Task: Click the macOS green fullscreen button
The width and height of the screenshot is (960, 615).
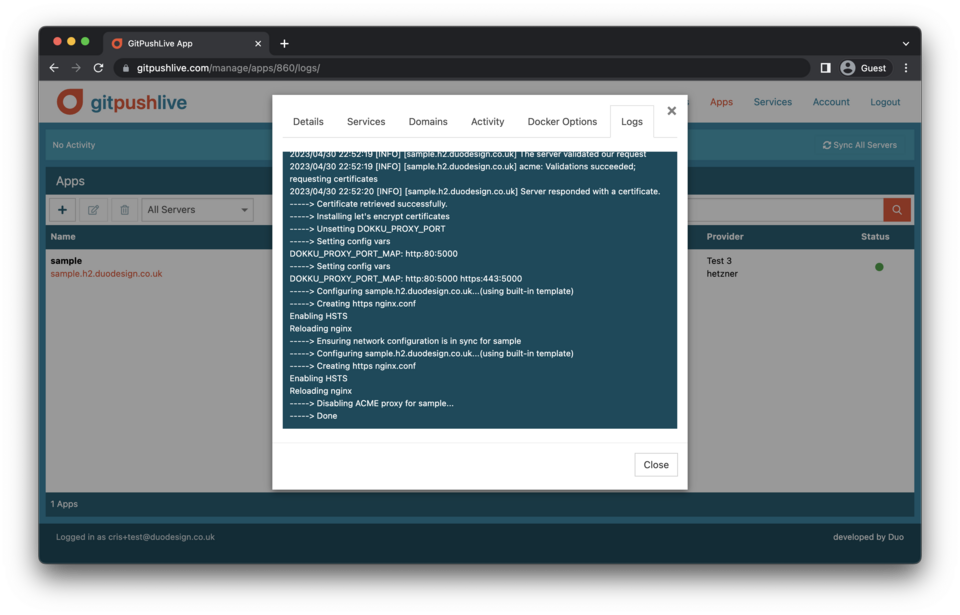Action: [85, 41]
